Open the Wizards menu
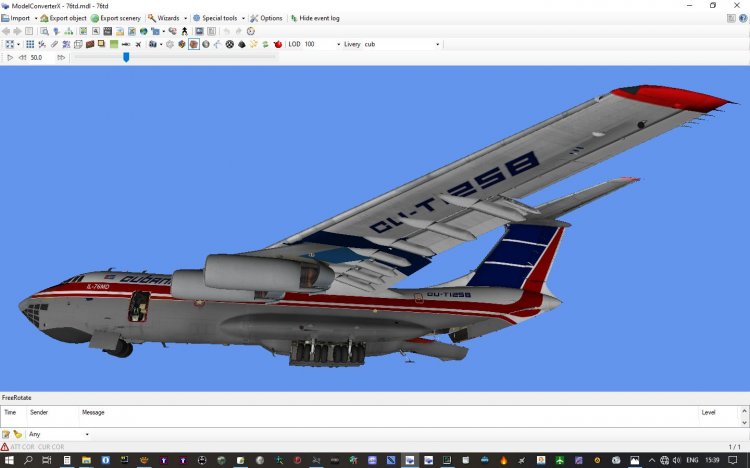 pos(164,18)
